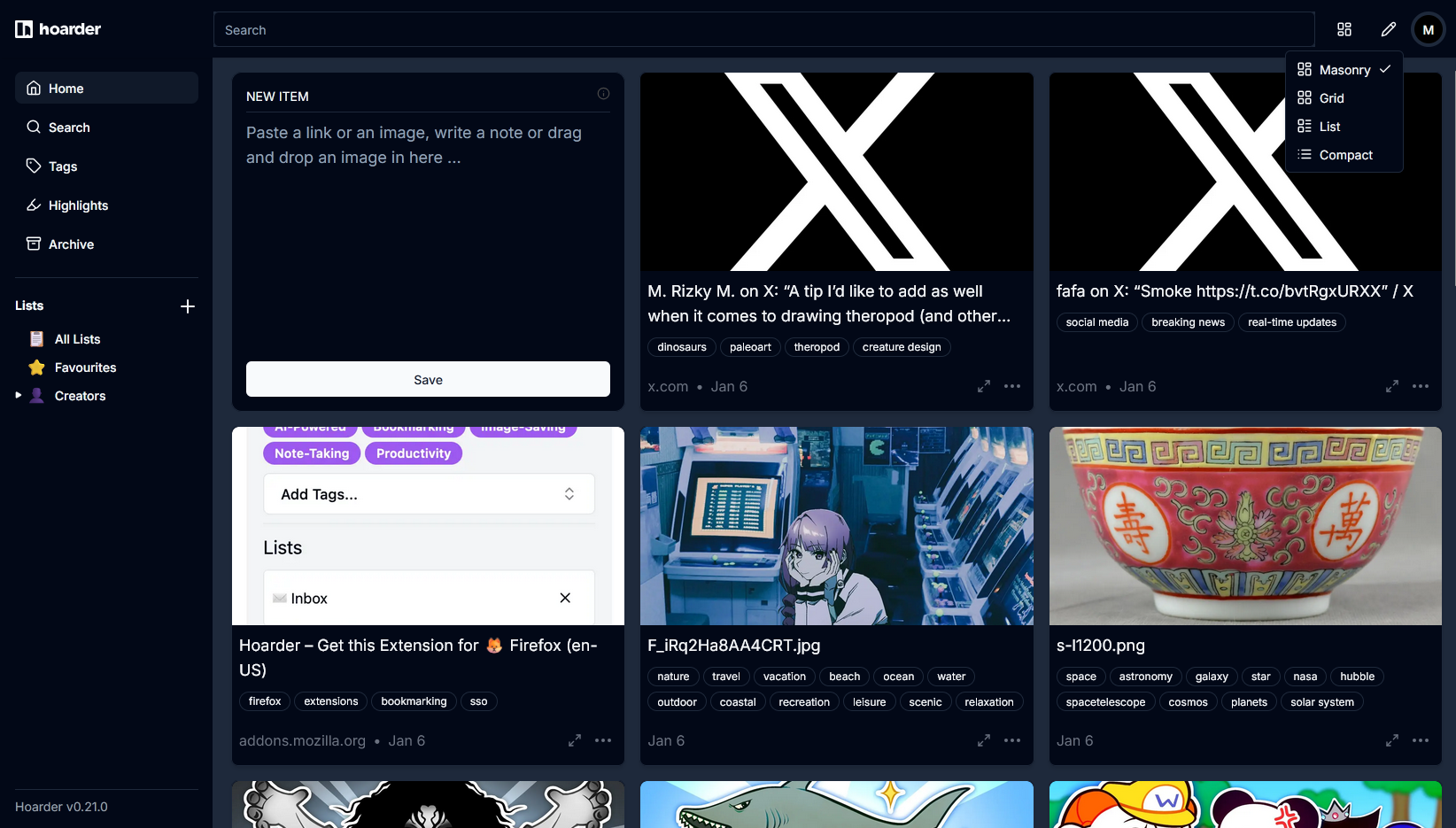Click the layout switcher icon in the header
The image size is (1456, 828).
[1344, 28]
